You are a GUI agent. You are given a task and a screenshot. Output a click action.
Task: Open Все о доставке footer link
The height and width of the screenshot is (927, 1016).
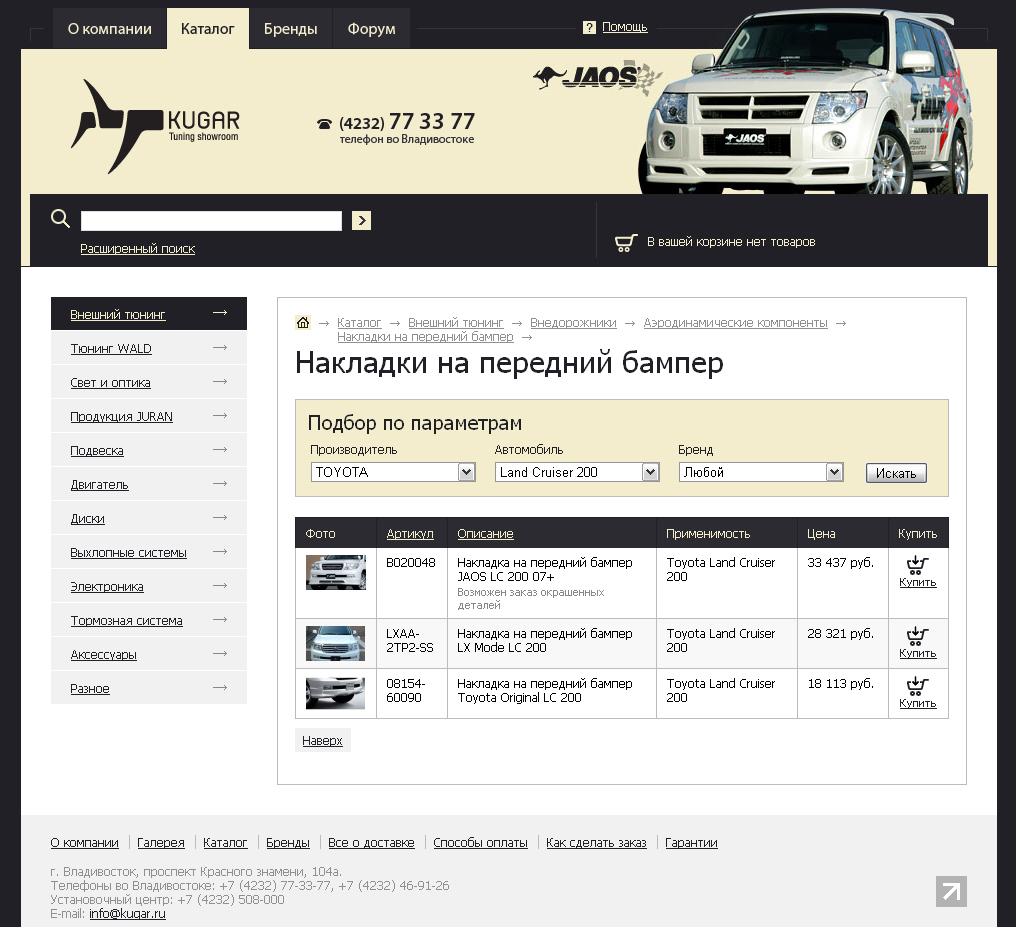[371, 843]
